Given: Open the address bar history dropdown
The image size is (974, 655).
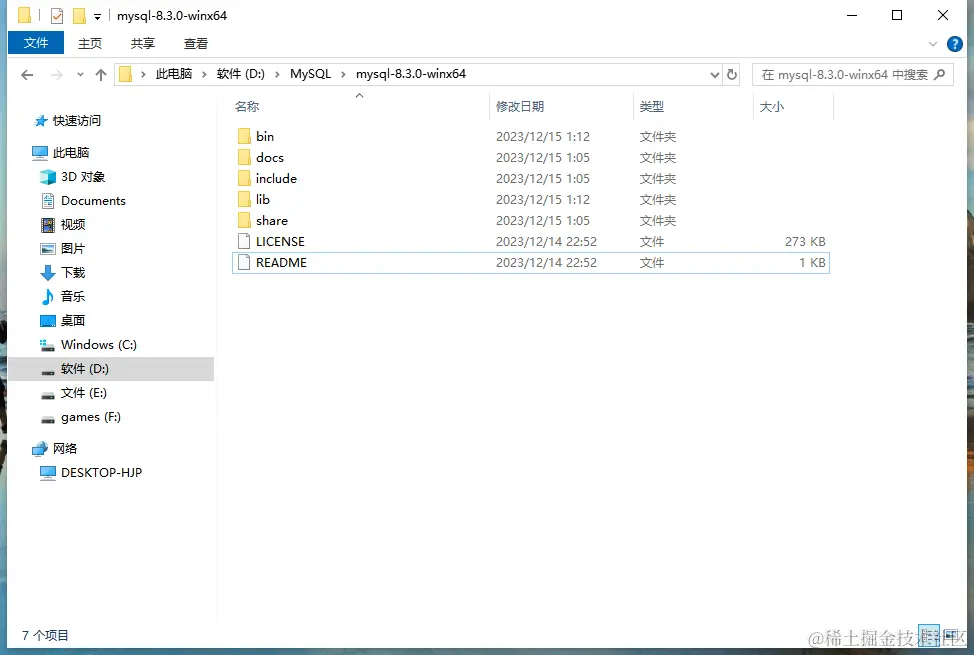Looking at the screenshot, I should point(714,75).
